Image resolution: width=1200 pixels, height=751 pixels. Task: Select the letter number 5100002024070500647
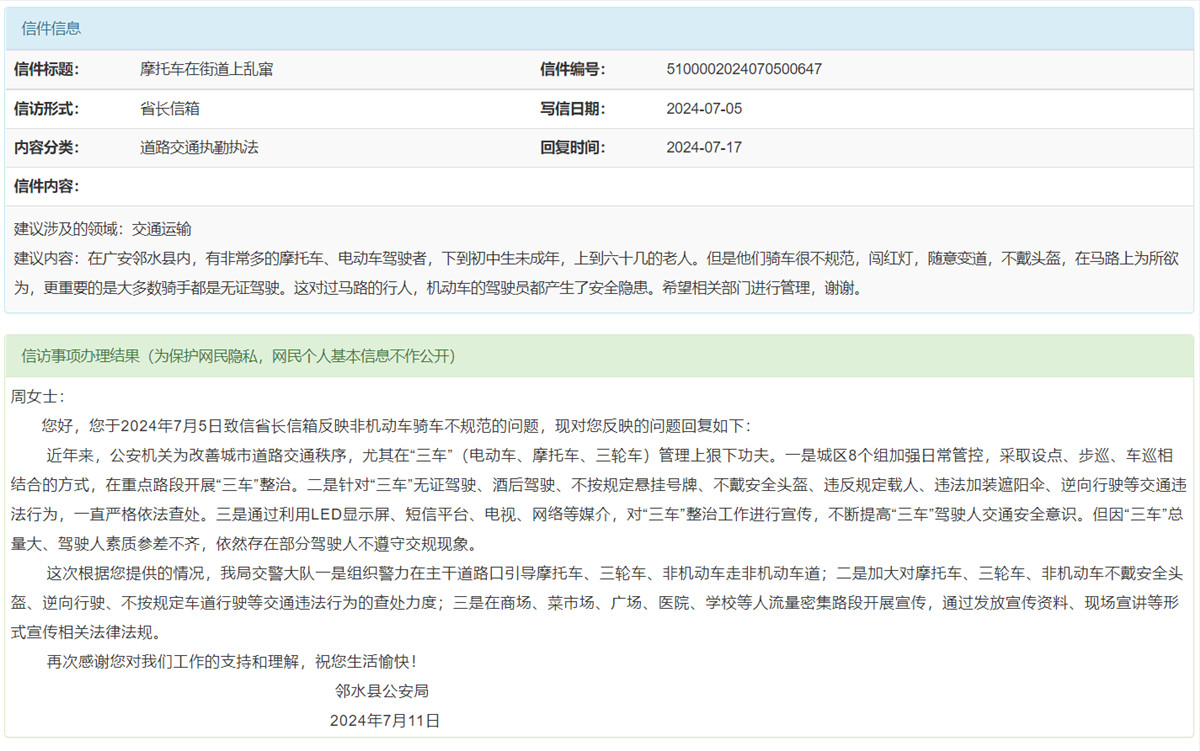[x=744, y=70]
